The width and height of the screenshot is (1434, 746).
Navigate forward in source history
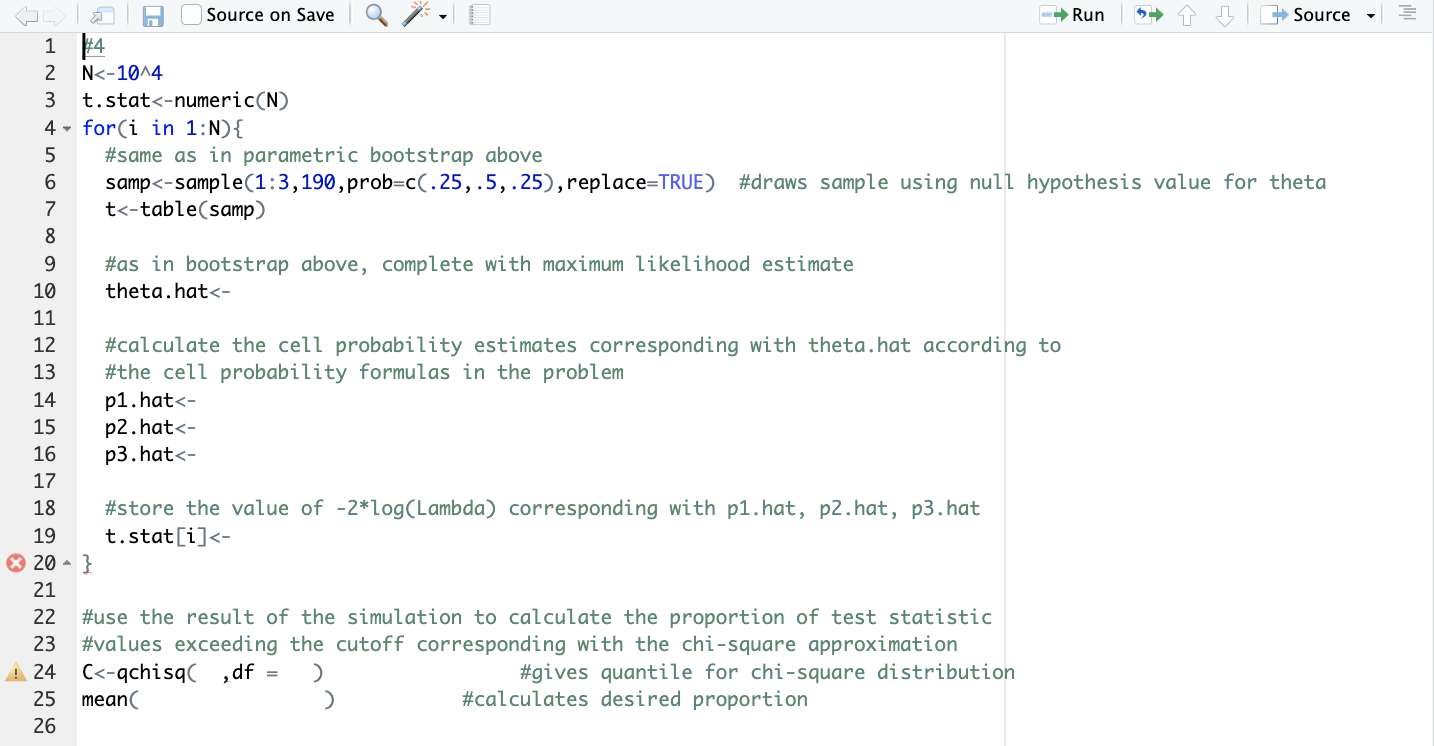point(52,14)
